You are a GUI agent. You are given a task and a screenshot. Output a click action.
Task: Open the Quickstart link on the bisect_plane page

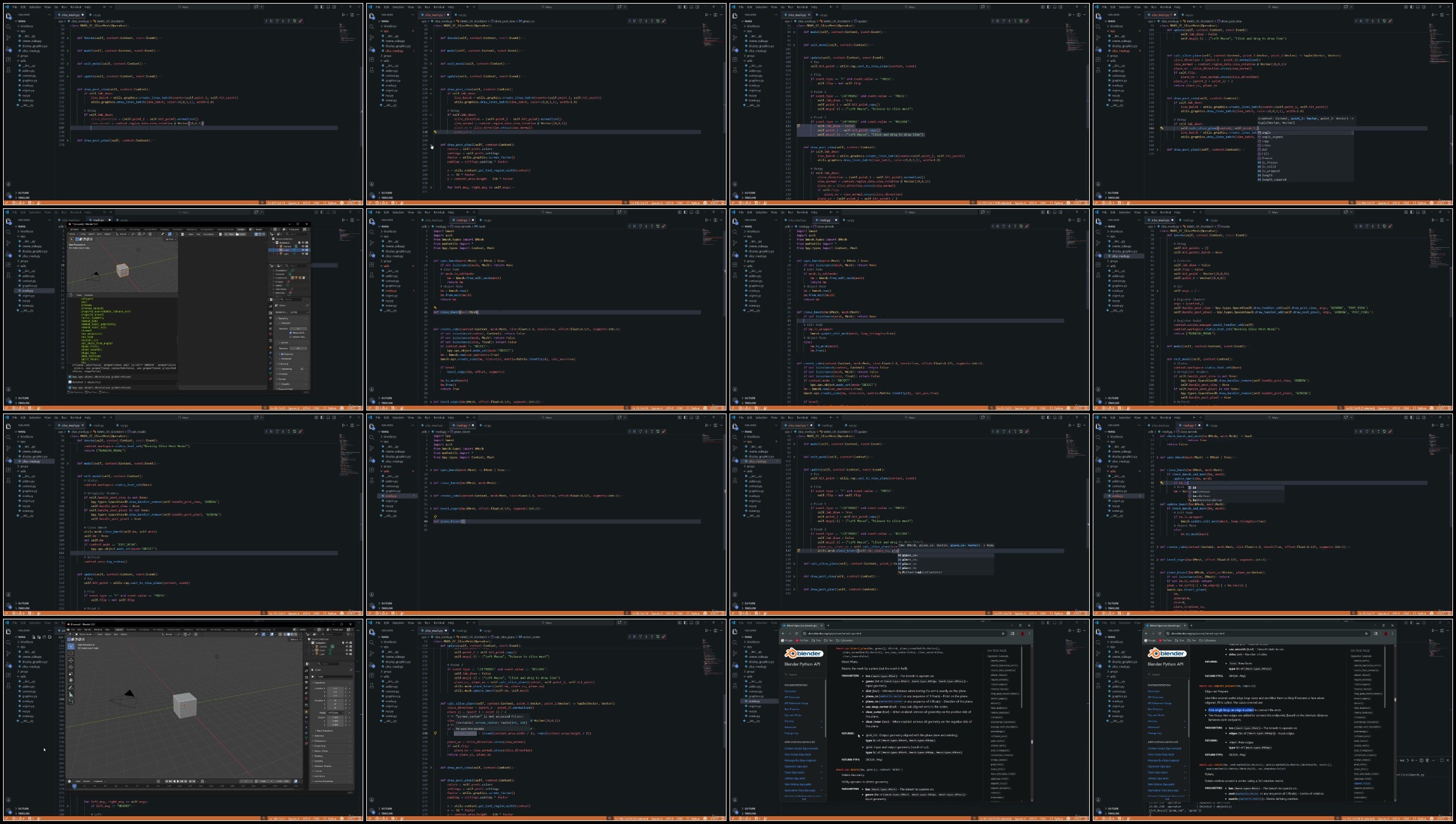tap(790, 691)
